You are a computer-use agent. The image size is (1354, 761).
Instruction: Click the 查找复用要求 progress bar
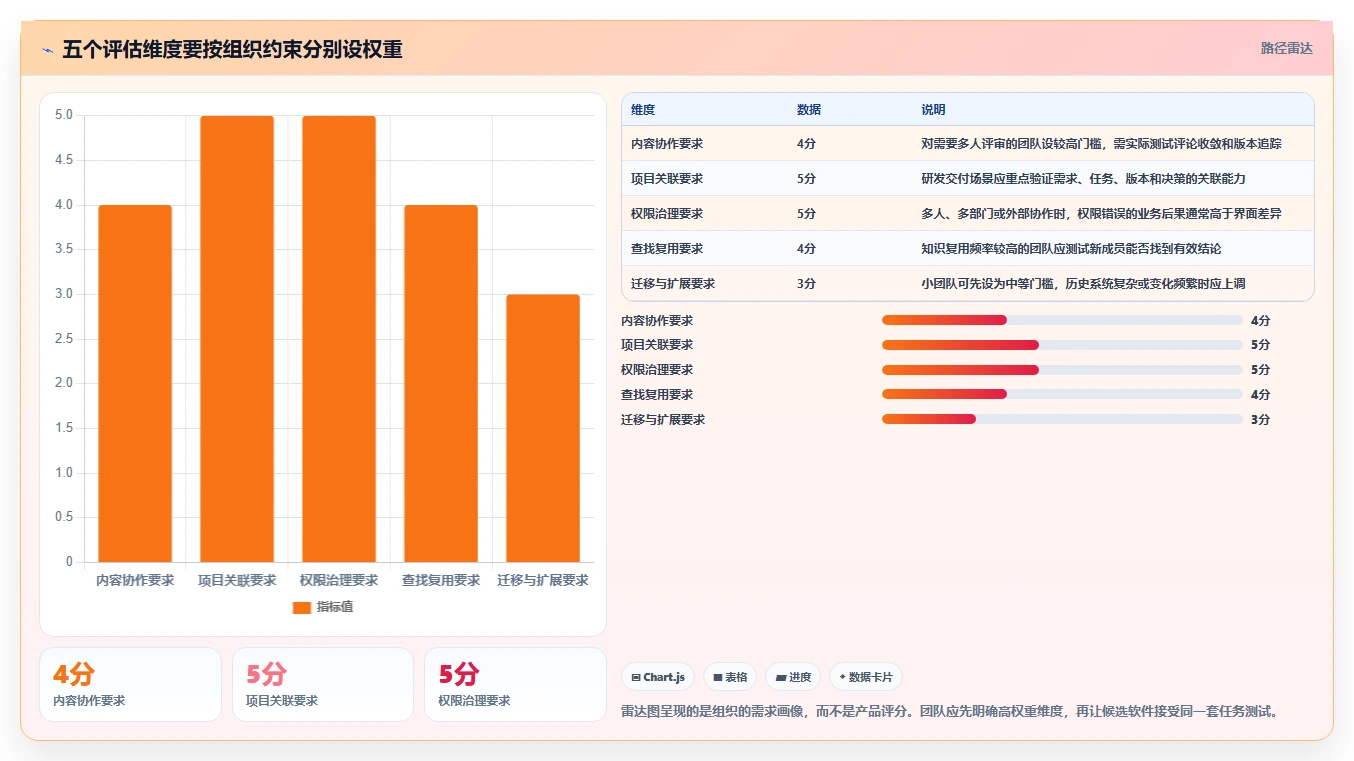(1062, 394)
